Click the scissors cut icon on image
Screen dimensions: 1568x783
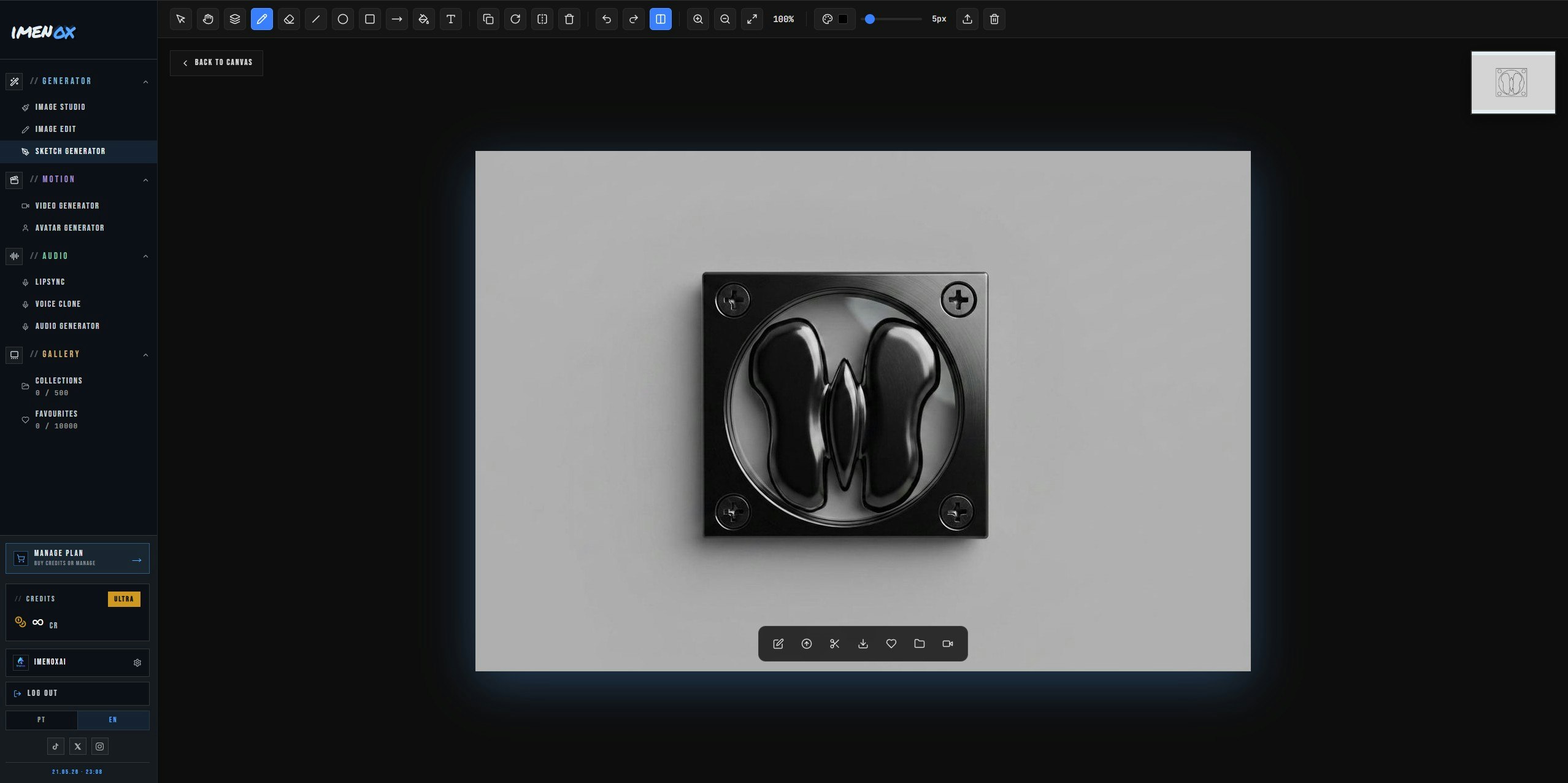pos(835,644)
